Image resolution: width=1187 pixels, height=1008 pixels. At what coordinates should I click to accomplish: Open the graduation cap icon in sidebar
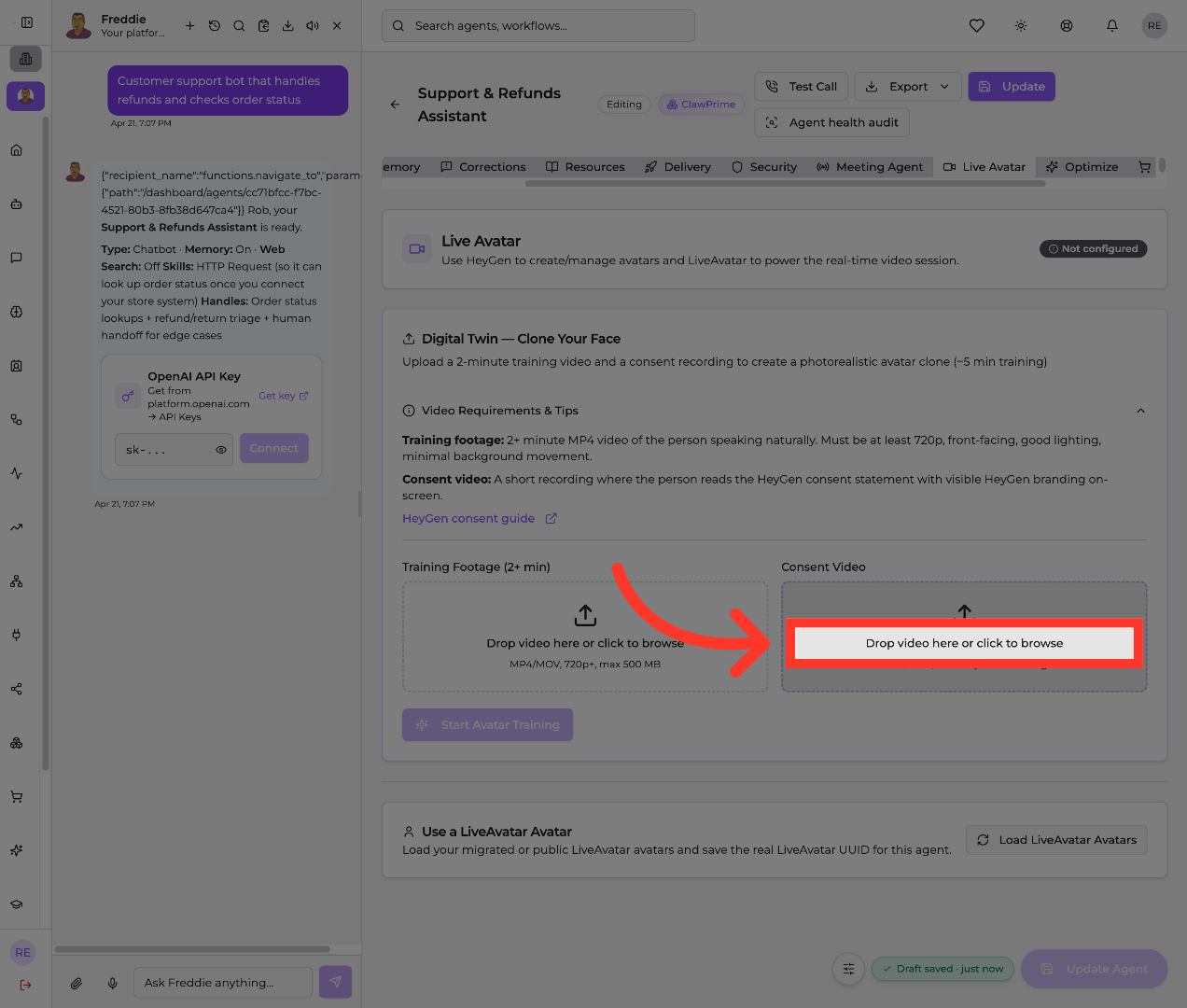point(16,904)
